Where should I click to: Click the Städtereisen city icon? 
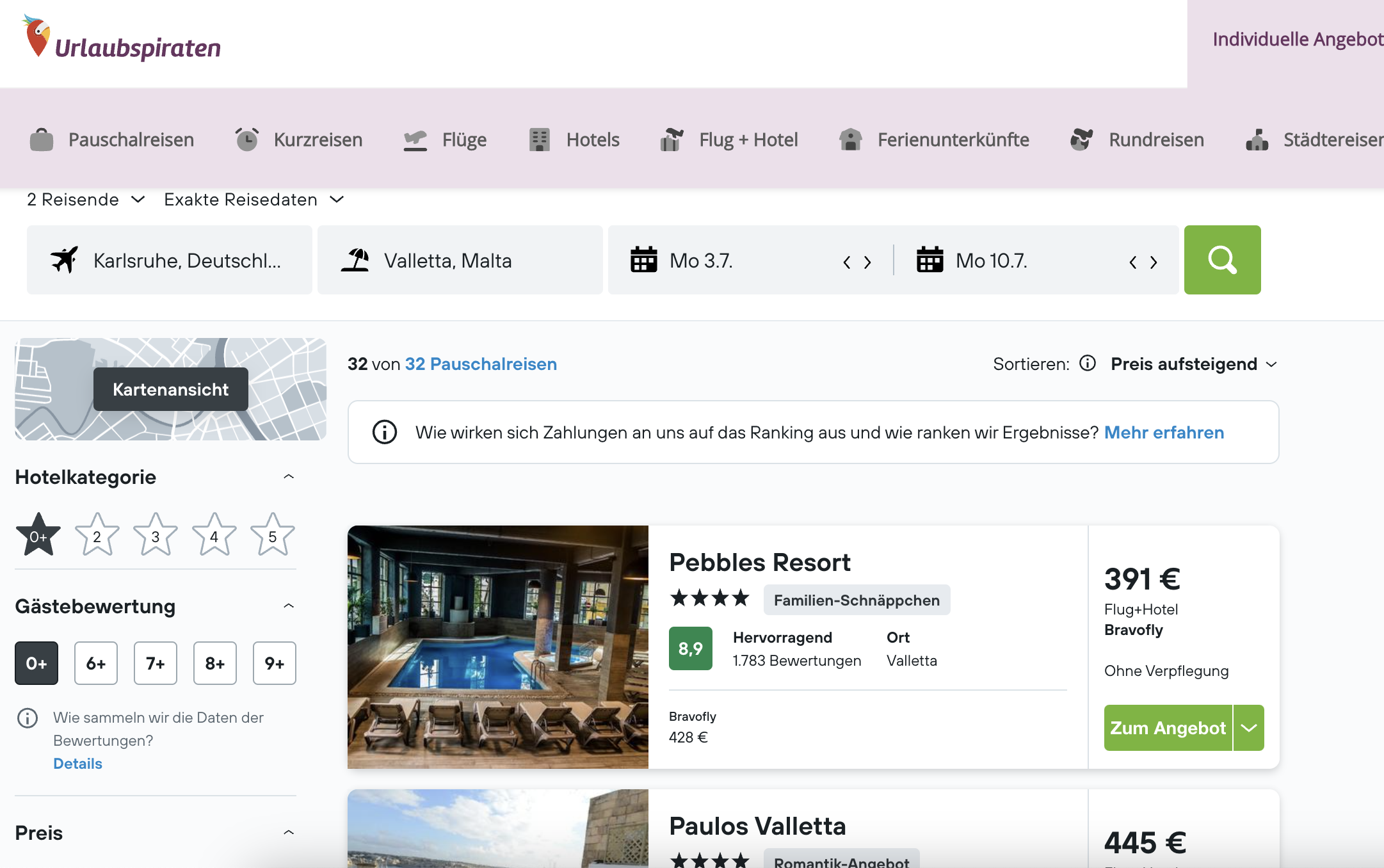pos(1257,140)
